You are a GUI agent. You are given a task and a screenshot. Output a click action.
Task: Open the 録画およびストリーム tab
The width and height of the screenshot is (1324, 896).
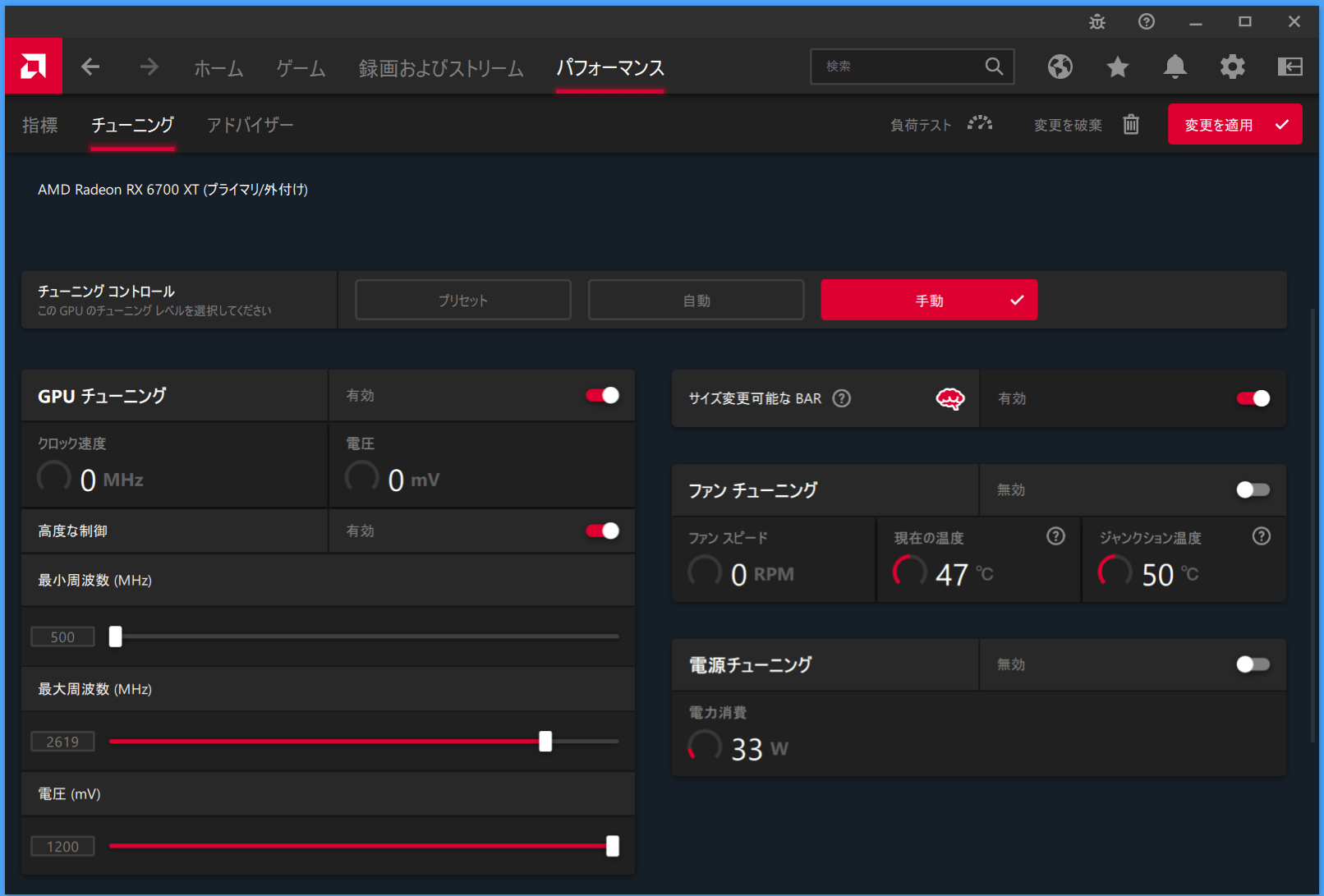[441, 68]
